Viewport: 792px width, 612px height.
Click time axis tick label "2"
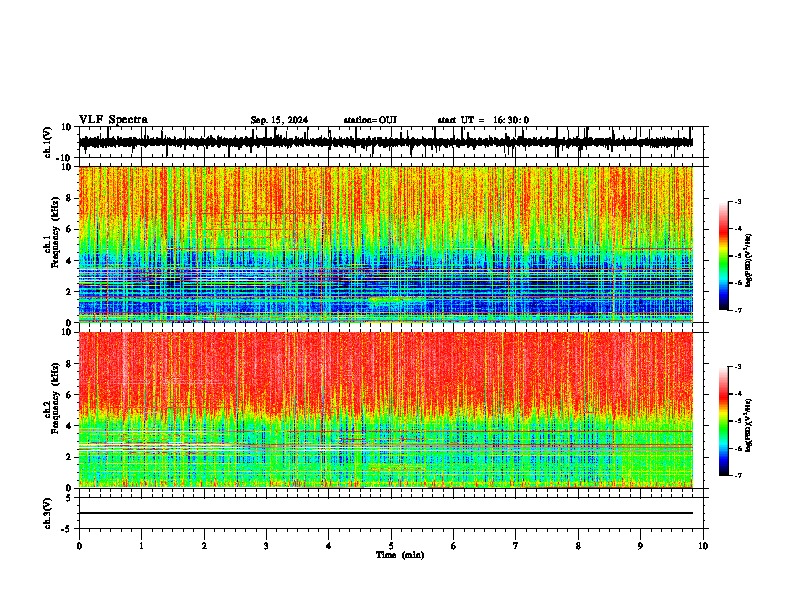click(x=204, y=546)
